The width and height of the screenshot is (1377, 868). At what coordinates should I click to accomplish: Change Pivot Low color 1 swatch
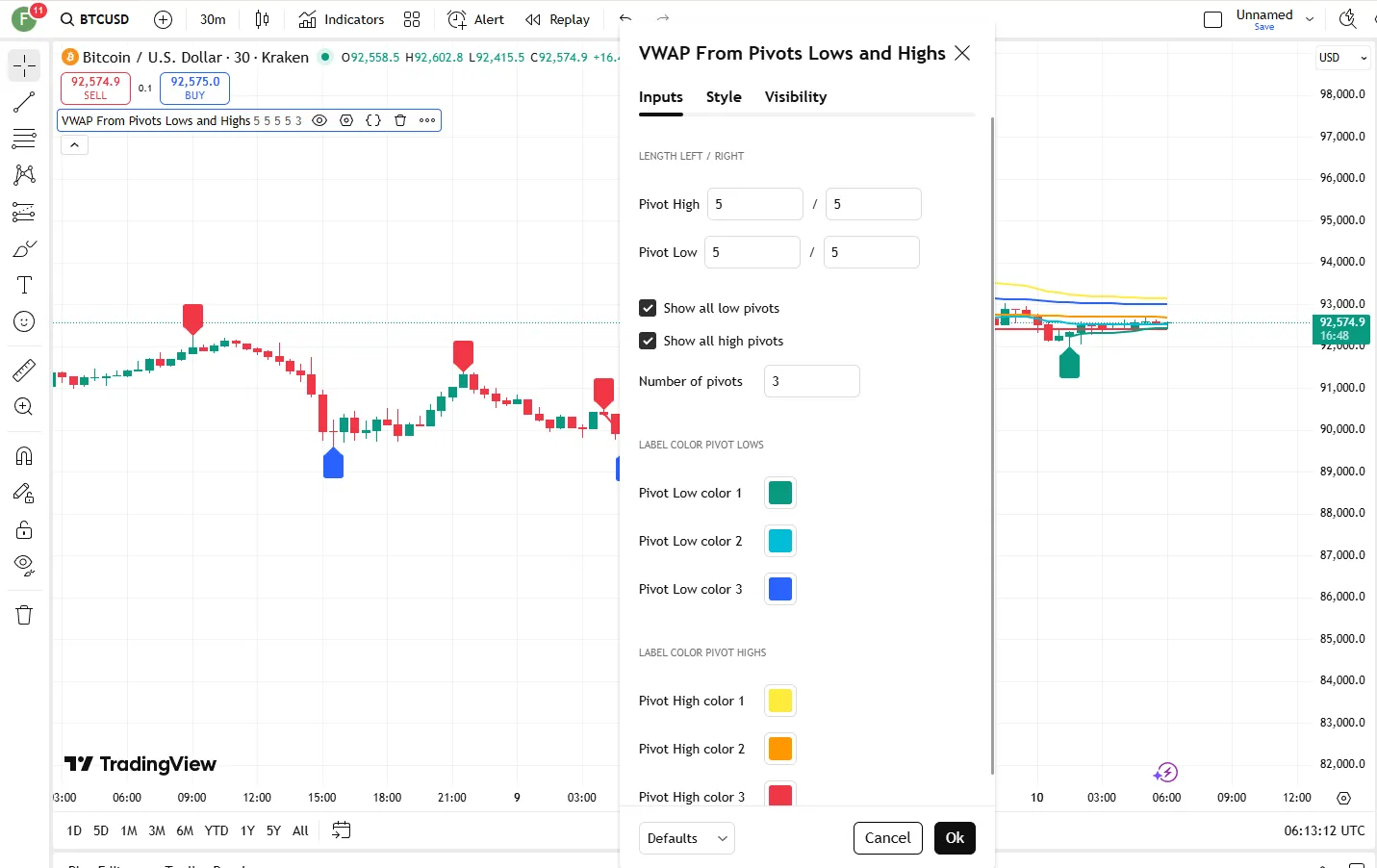[x=780, y=493]
